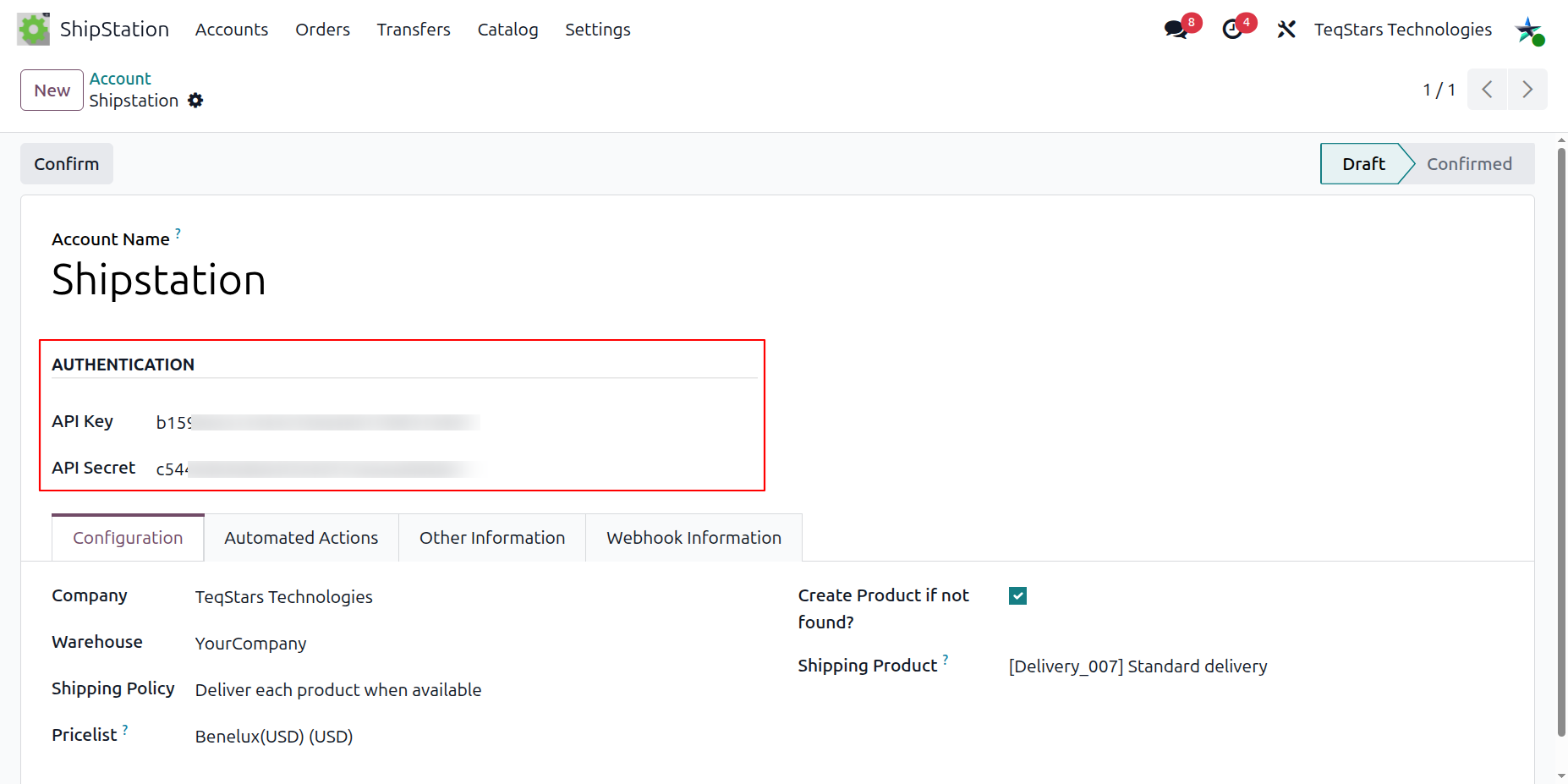Go to the next record arrow
The height and width of the screenshot is (784, 1568).
(1527, 90)
